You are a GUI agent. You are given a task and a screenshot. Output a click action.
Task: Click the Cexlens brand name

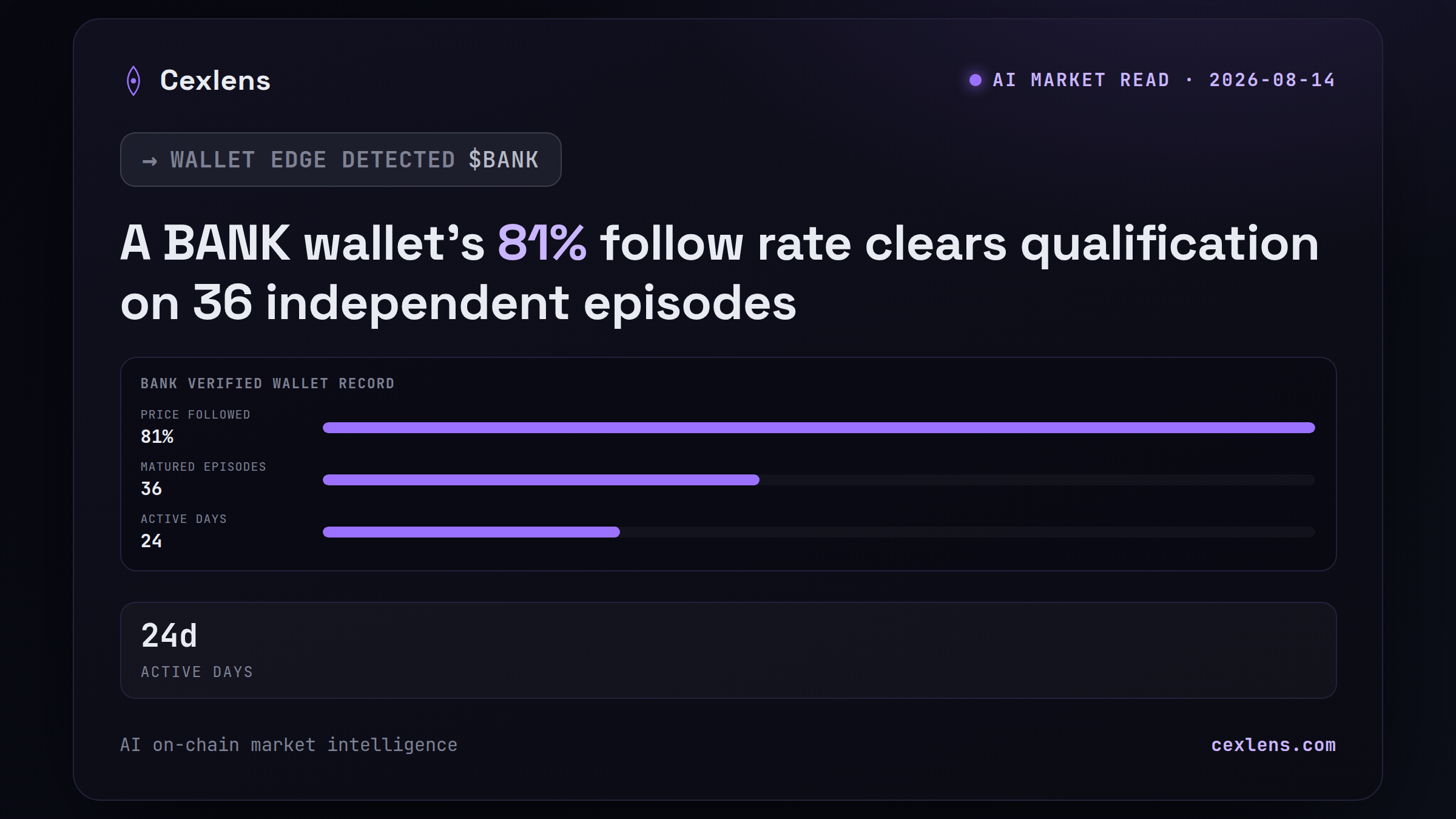(215, 81)
